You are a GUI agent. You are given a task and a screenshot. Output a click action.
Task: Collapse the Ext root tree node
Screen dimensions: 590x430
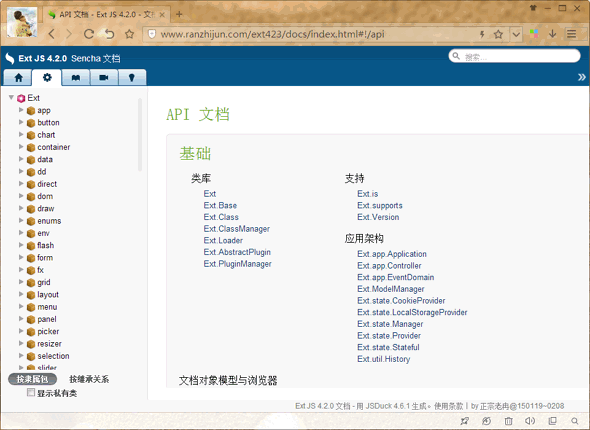point(11,97)
